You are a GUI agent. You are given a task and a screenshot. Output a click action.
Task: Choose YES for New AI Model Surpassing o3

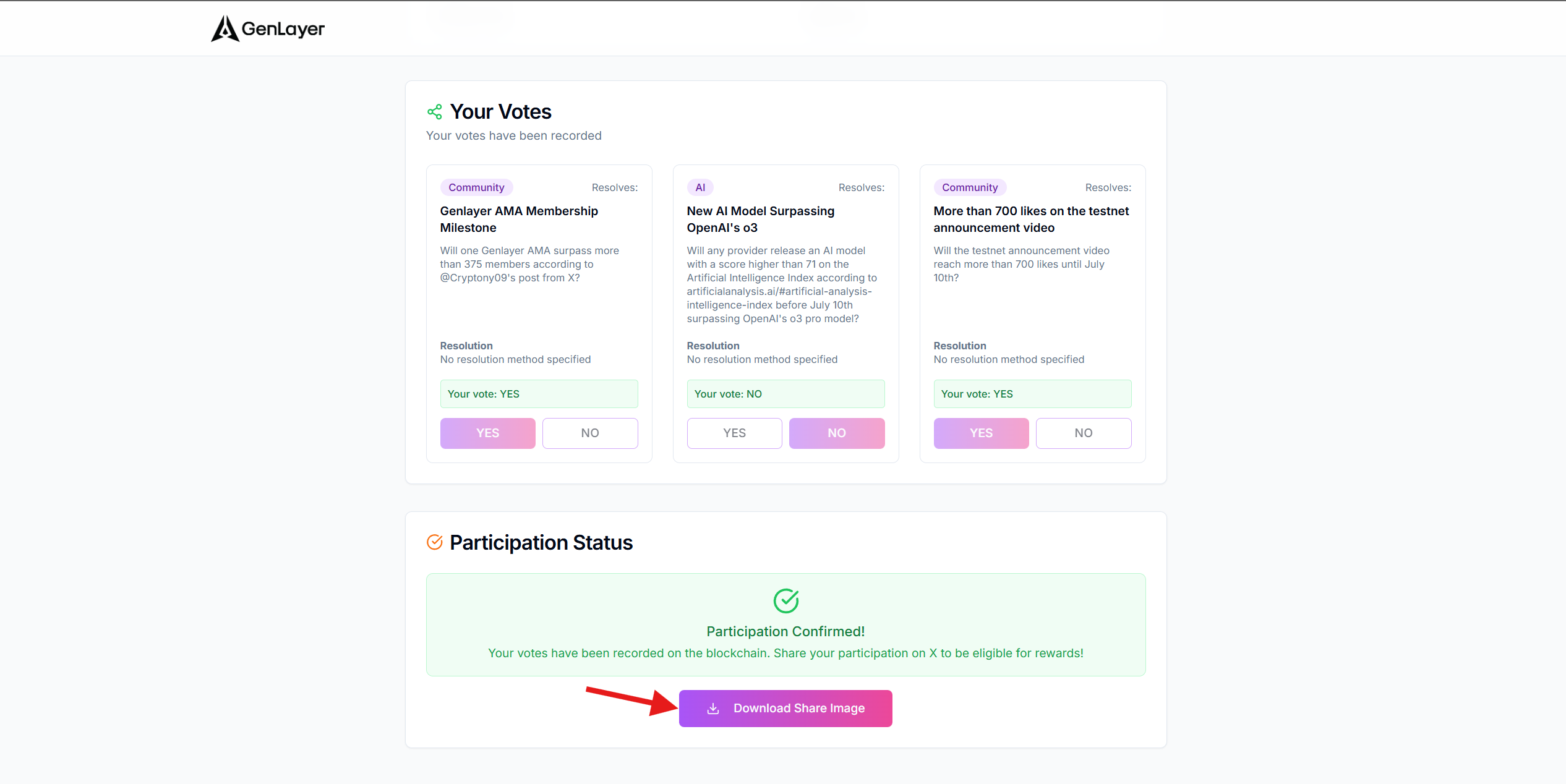tap(735, 433)
